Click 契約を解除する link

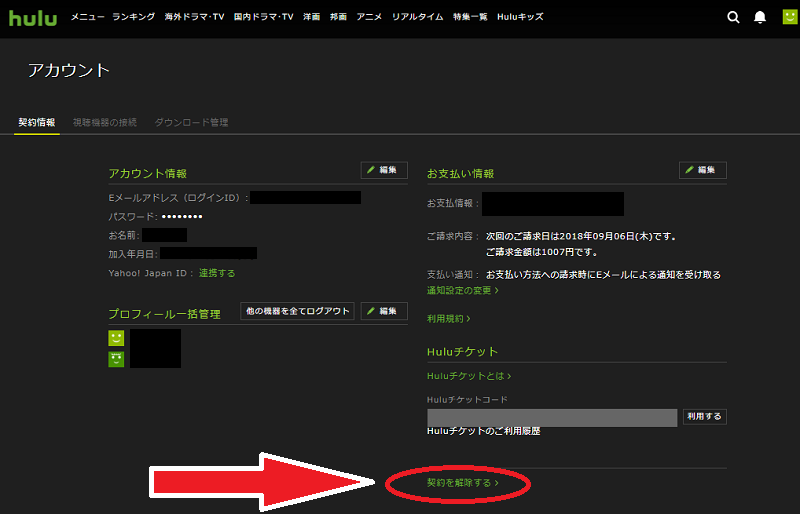pyautogui.click(x=463, y=483)
